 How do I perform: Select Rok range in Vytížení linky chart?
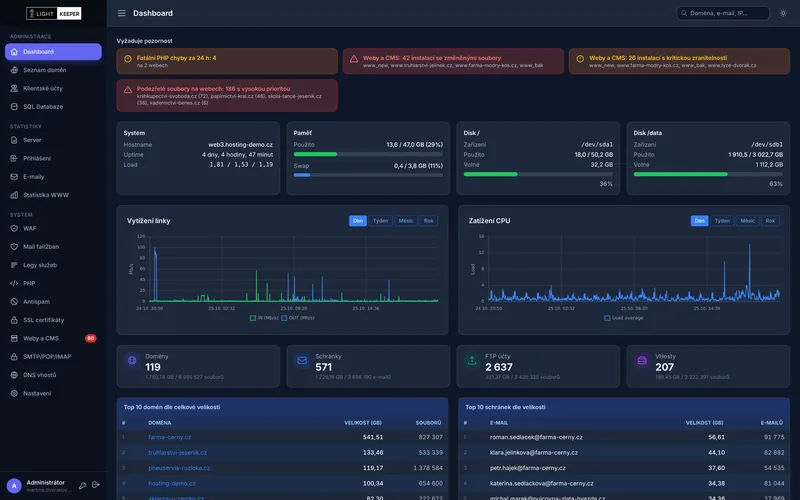click(429, 221)
